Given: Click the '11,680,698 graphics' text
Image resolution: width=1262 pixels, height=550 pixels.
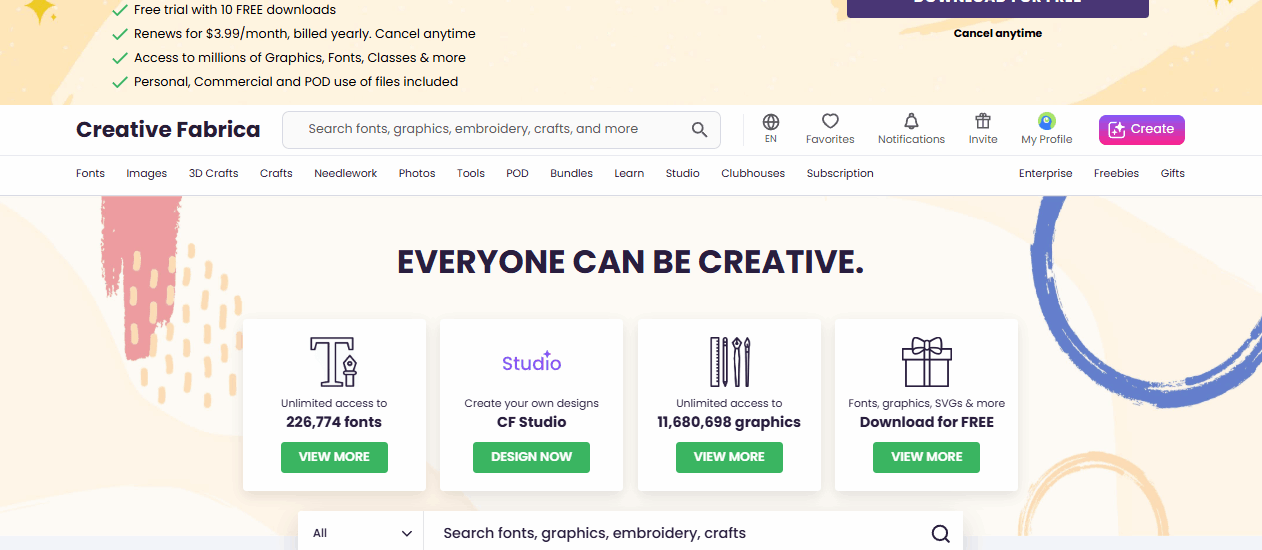Looking at the screenshot, I should tap(729, 422).
